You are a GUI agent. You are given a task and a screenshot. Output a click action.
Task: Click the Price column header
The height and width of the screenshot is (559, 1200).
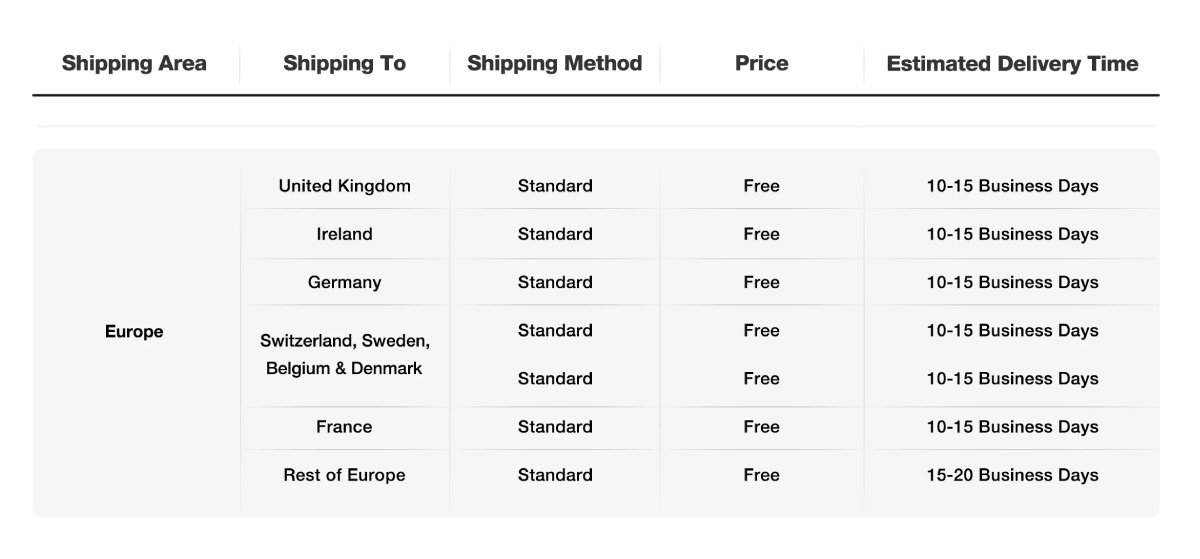tap(761, 64)
